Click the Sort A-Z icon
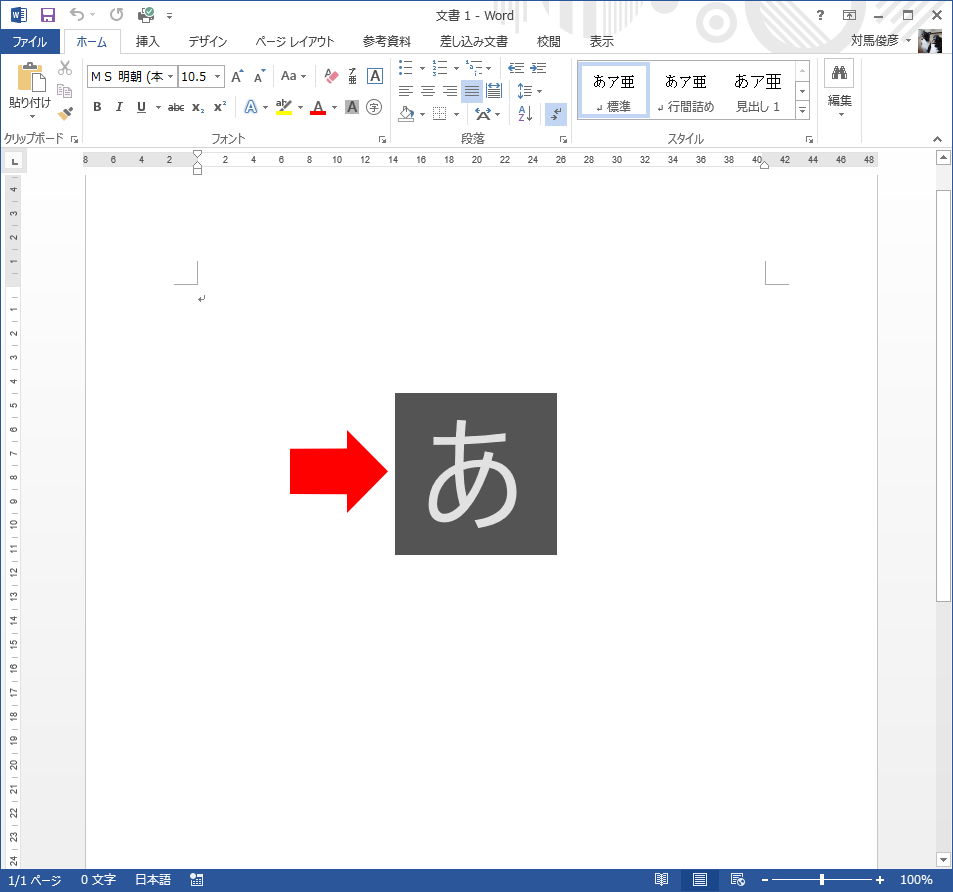Image resolution: width=953 pixels, height=892 pixels. [x=525, y=114]
